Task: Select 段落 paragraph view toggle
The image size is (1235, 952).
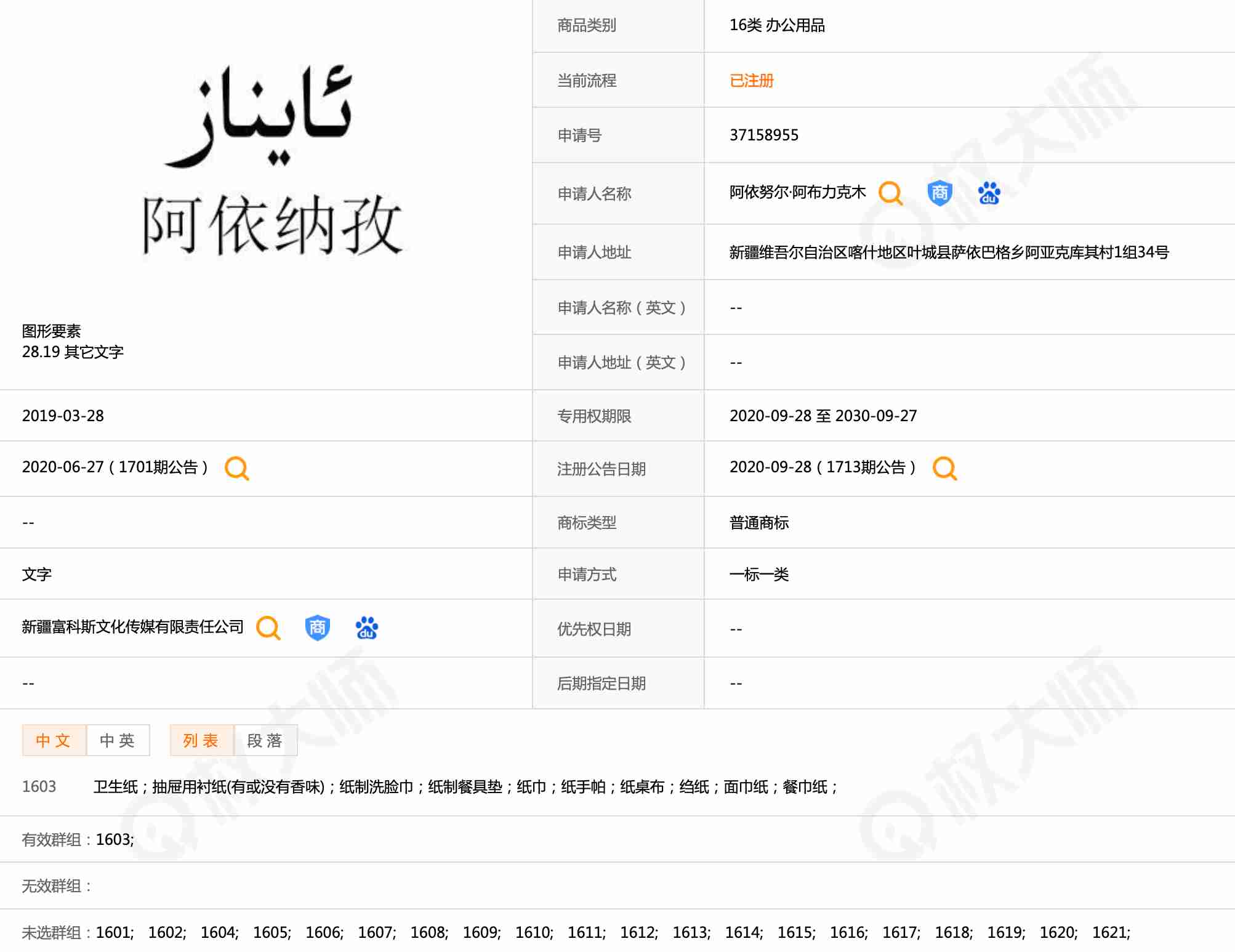Action: point(265,740)
